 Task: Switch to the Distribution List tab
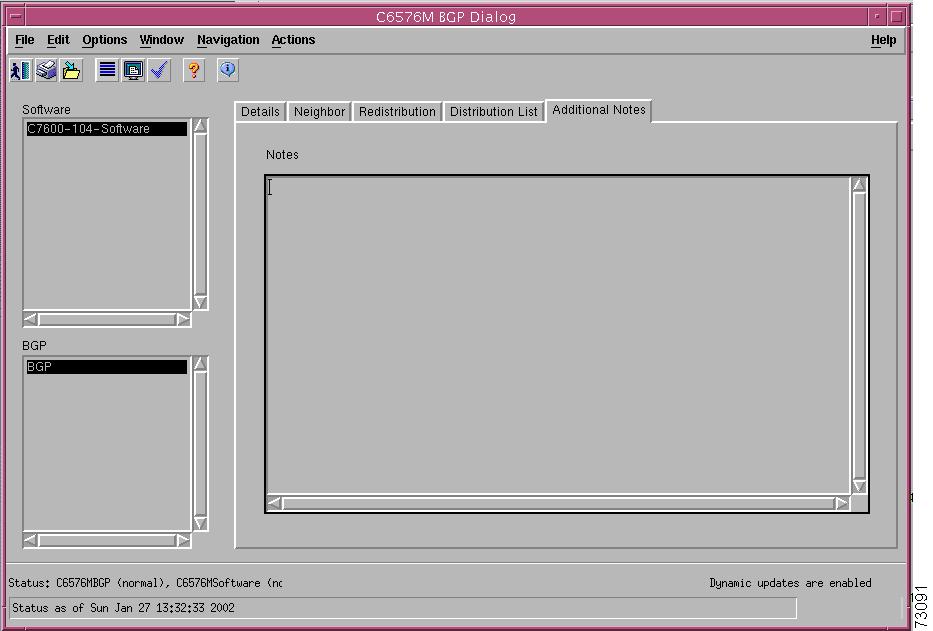tap(493, 111)
